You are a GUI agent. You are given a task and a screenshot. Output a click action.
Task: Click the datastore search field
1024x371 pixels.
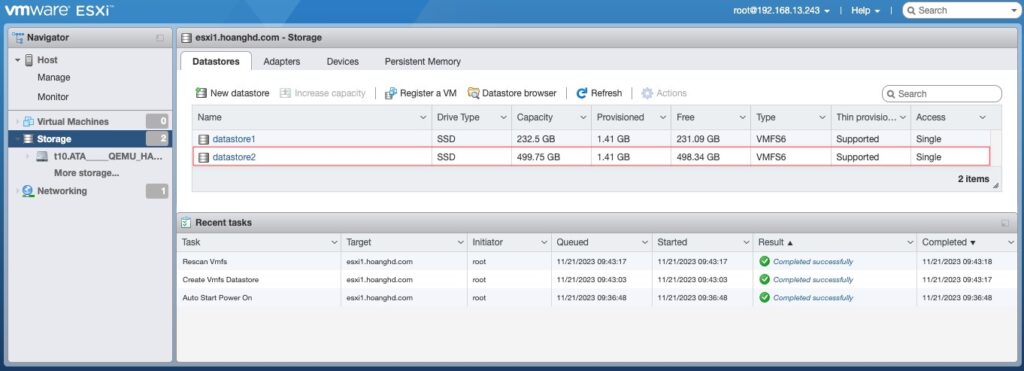click(x=942, y=93)
